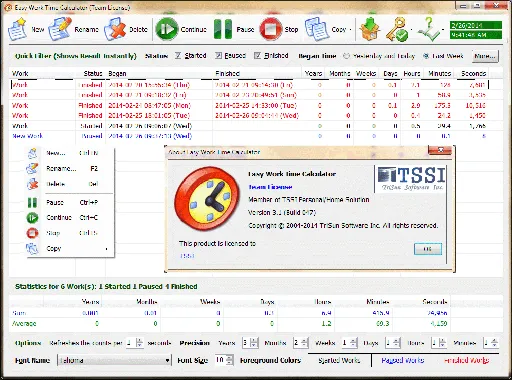Viewport: 512px width, 380px height.
Task: Click the golden key license icon
Action: [397, 29]
